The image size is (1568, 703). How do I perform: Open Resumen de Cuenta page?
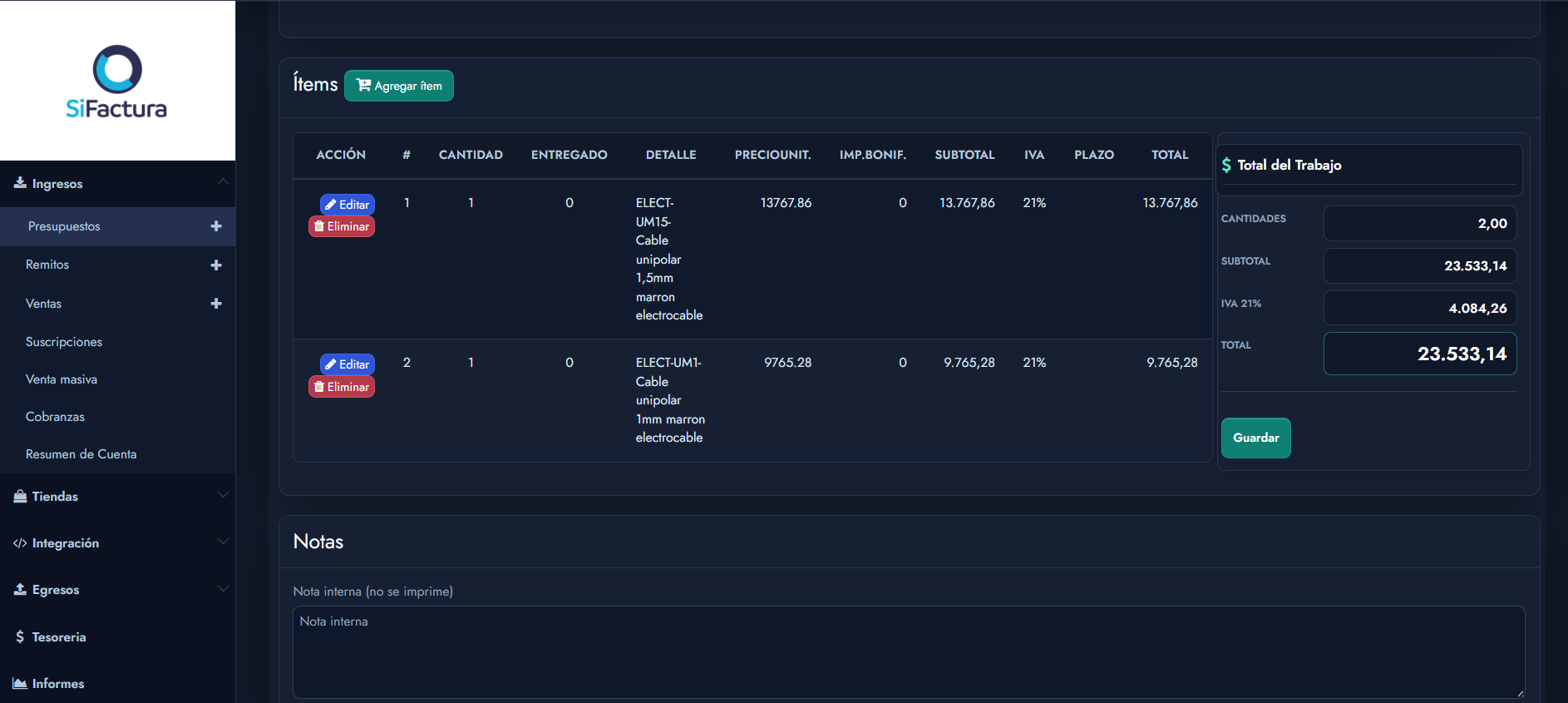tap(81, 454)
